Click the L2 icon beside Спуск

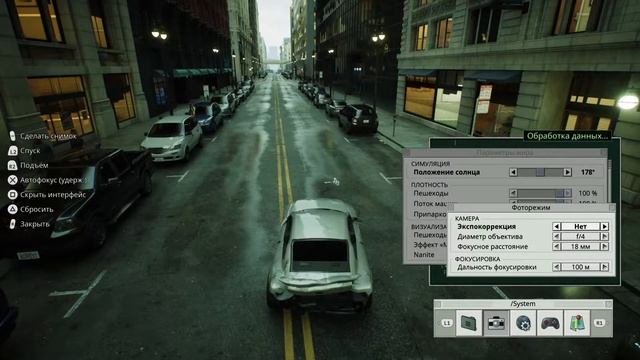tap(13, 151)
